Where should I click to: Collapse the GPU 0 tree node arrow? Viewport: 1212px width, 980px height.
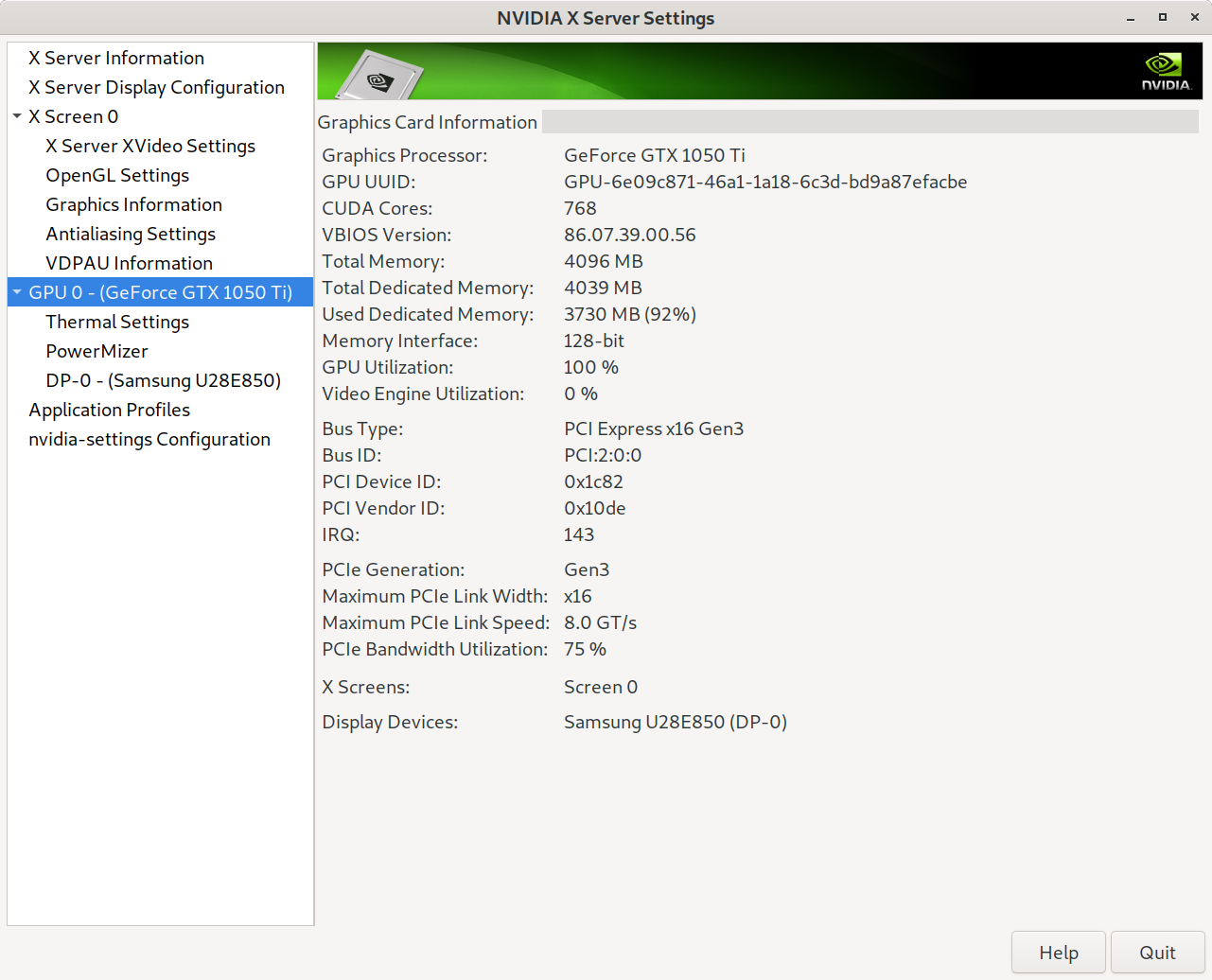tap(17, 292)
